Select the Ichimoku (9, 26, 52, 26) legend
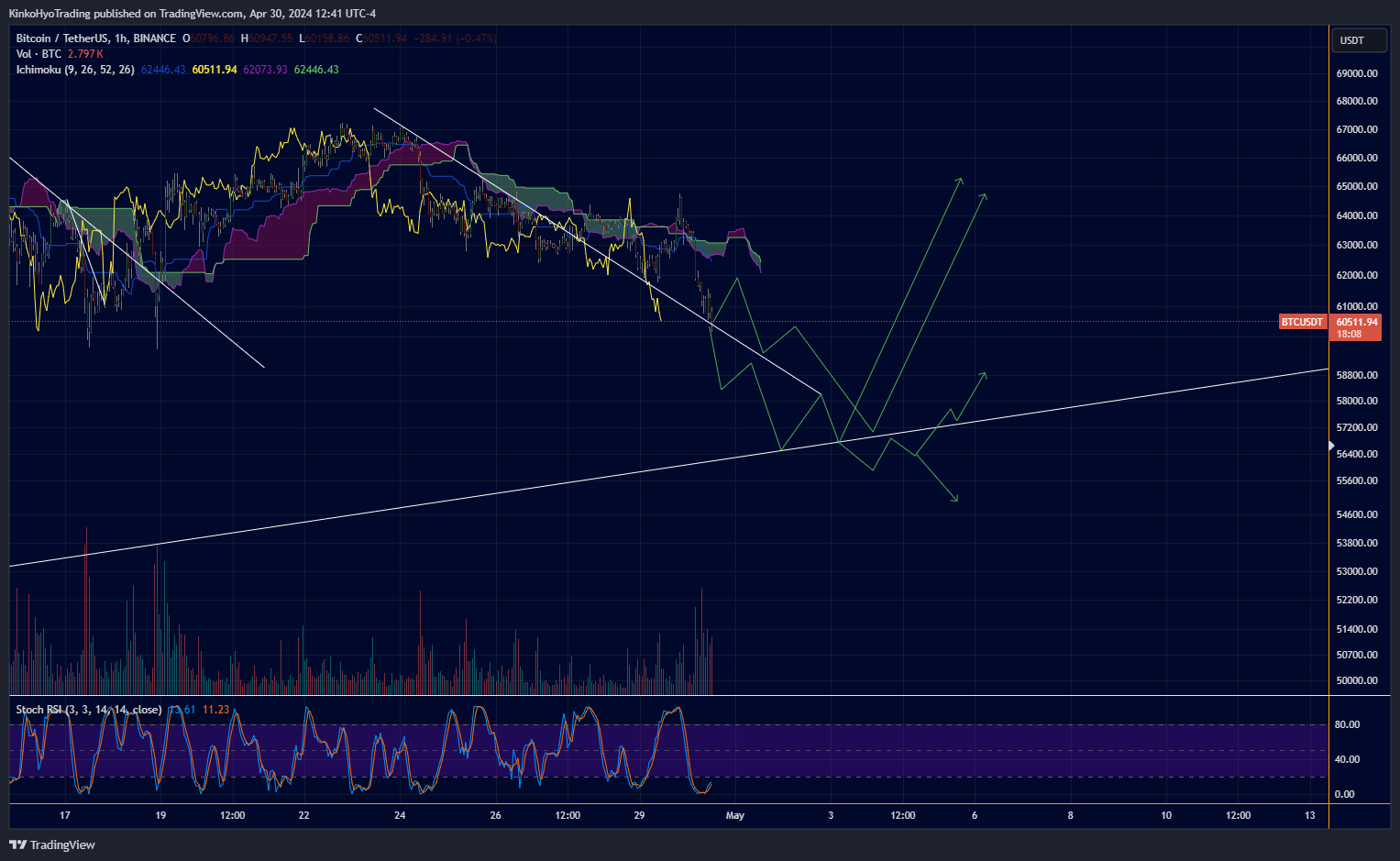The width and height of the screenshot is (1400, 861). [75, 70]
